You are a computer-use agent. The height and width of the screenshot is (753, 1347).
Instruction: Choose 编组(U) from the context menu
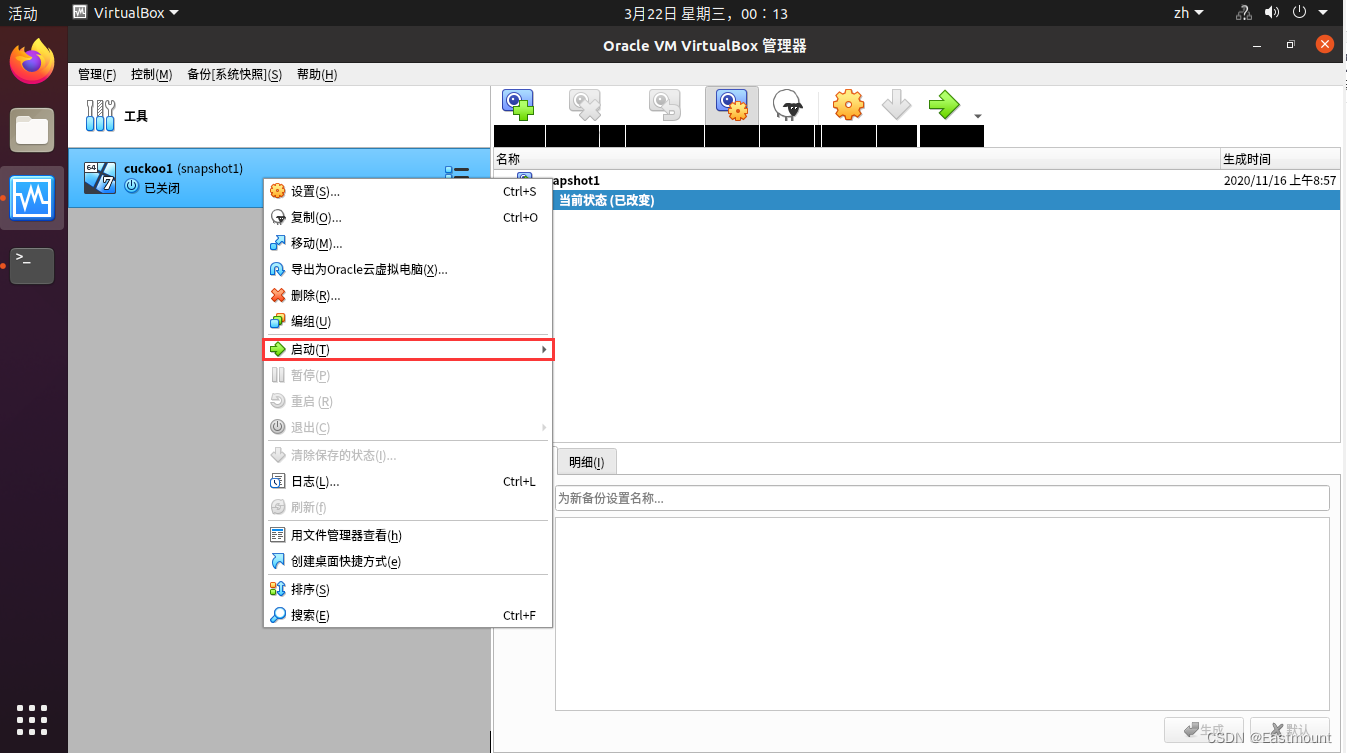(x=408, y=321)
